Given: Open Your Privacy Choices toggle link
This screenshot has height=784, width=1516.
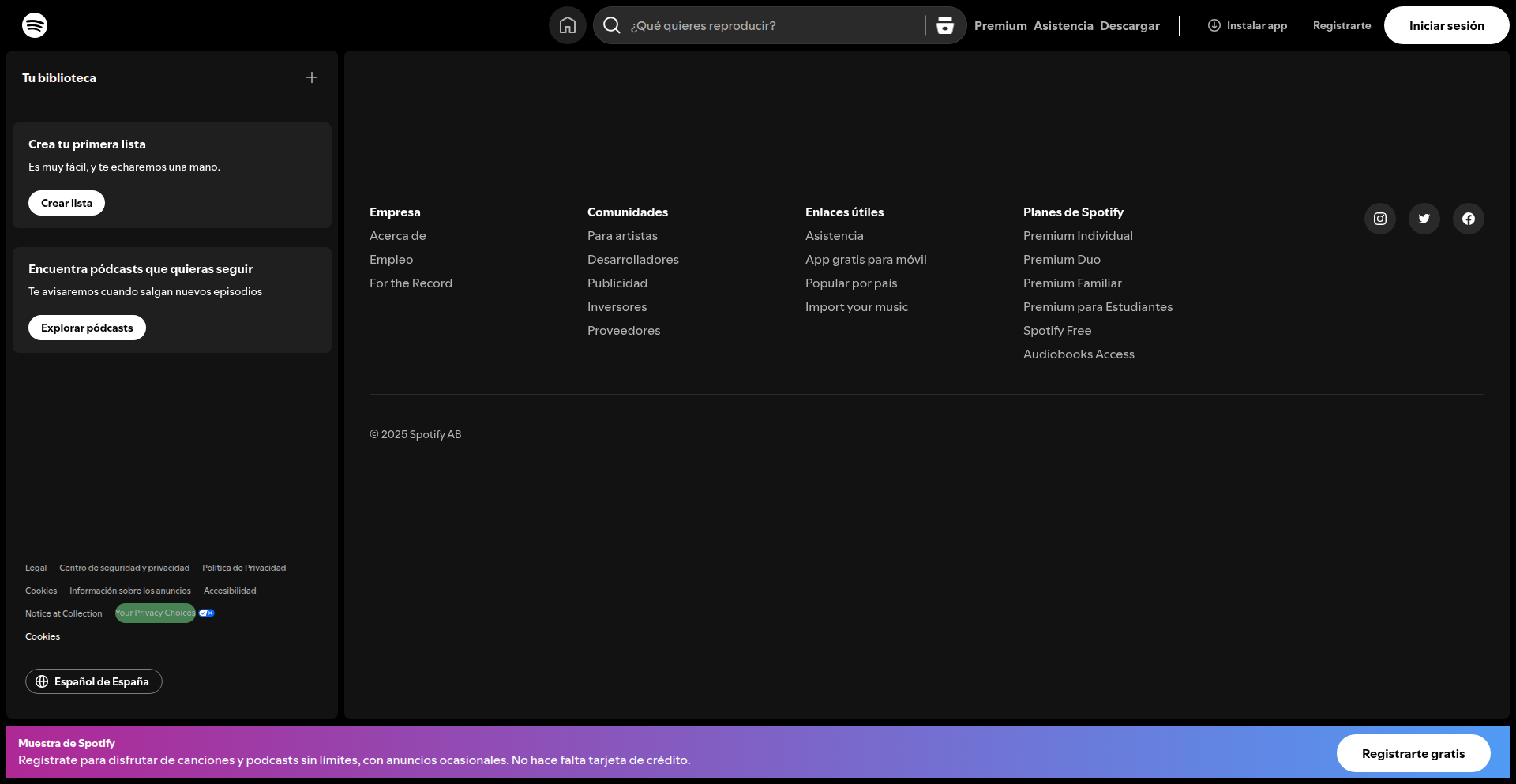Looking at the screenshot, I should [156, 613].
